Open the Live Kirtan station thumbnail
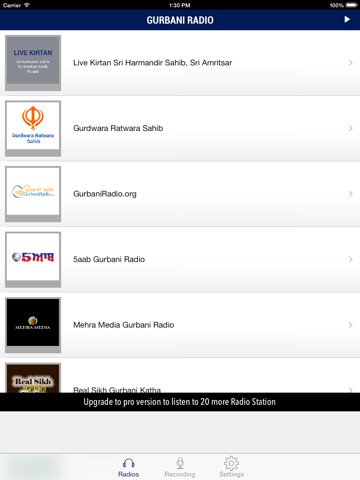The height and width of the screenshot is (480, 360). pyautogui.click(x=33, y=63)
